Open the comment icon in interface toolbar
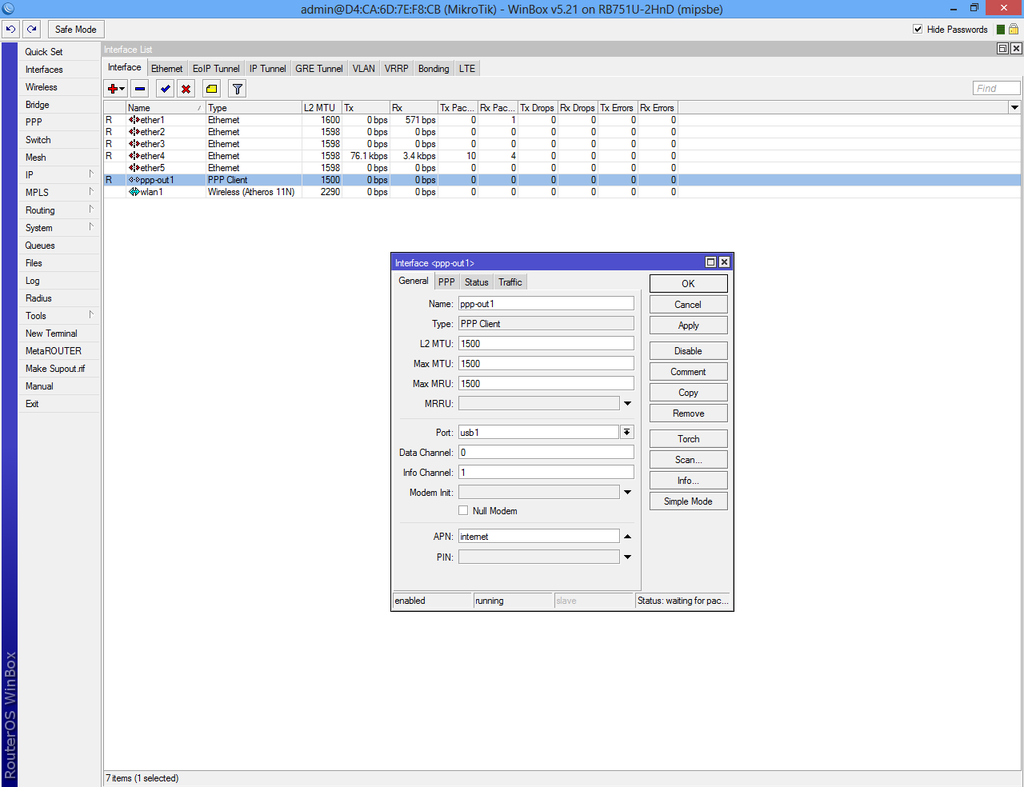Screen dimensions: 1024x787 (211, 89)
